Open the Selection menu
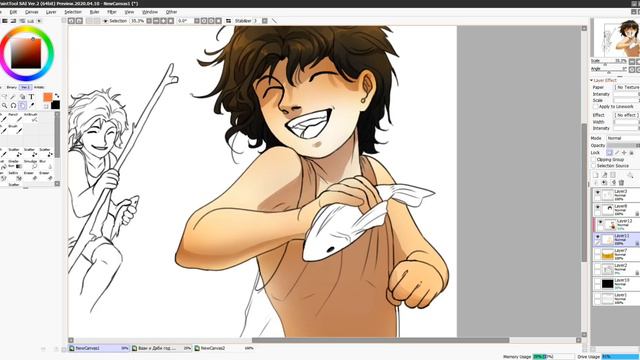640x360 pixels. tap(73, 12)
